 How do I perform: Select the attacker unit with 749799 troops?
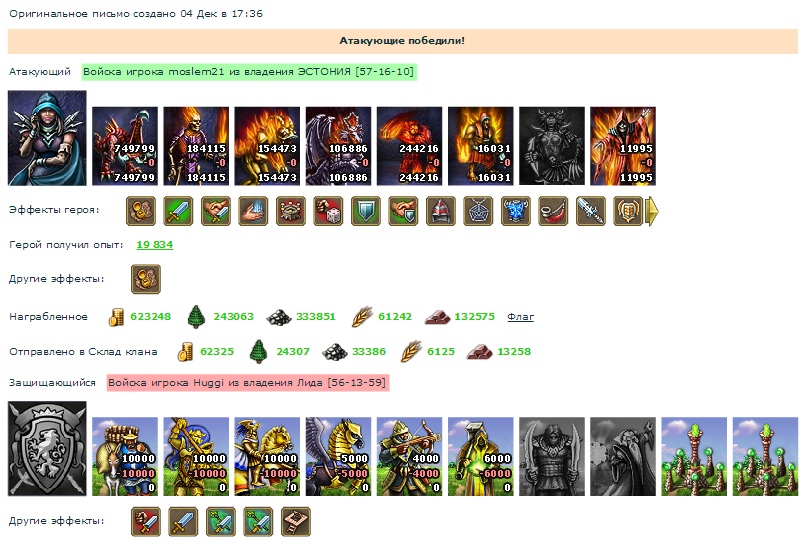point(125,146)
